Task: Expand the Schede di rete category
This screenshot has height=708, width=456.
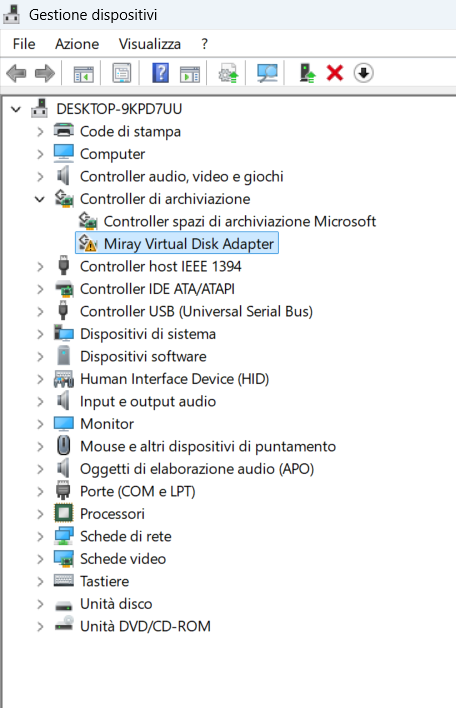Action: click(x=40, y=536)
